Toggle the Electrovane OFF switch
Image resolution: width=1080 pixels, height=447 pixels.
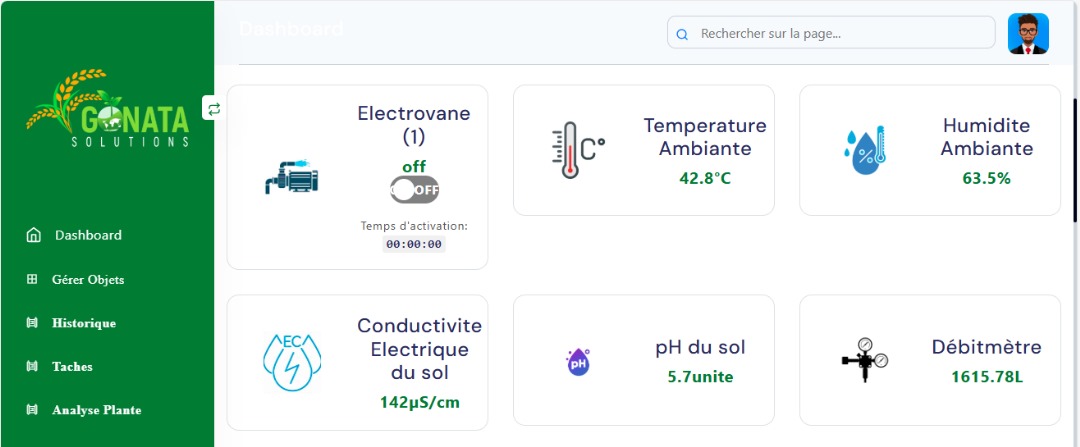point(414,189)
